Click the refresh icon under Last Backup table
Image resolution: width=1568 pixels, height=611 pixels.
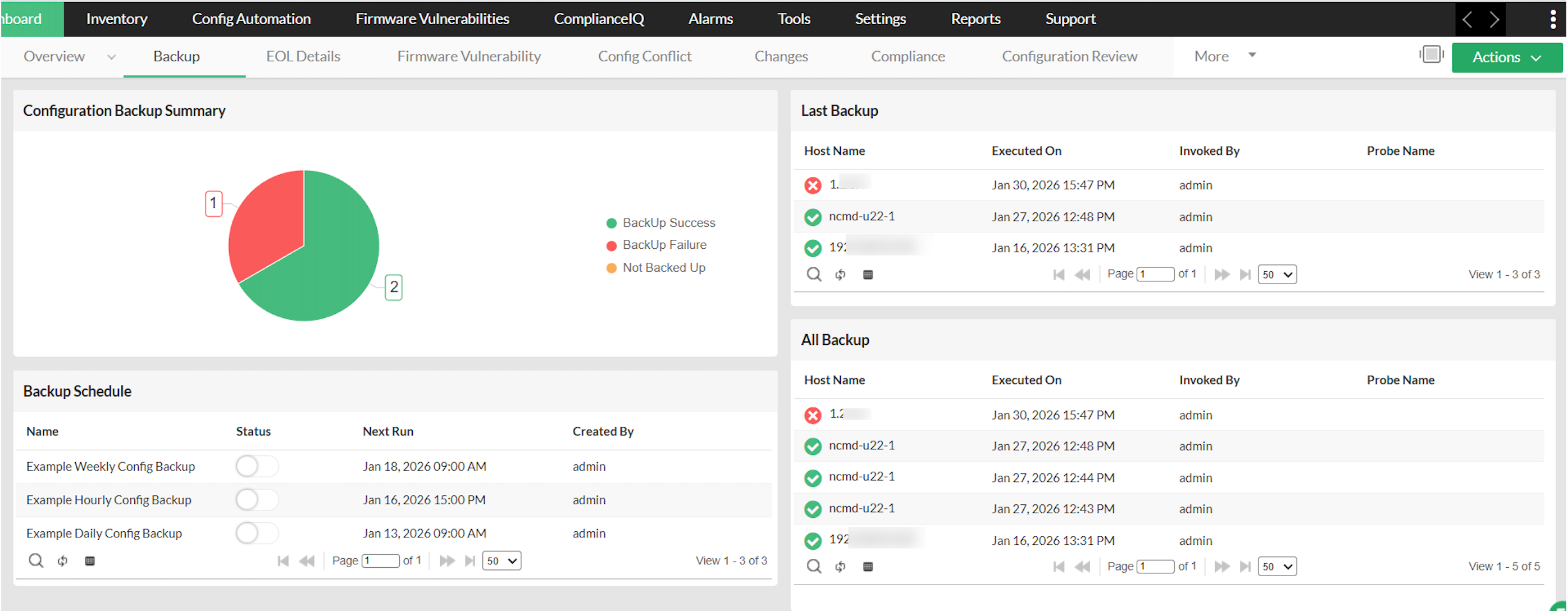coord(841,275)
